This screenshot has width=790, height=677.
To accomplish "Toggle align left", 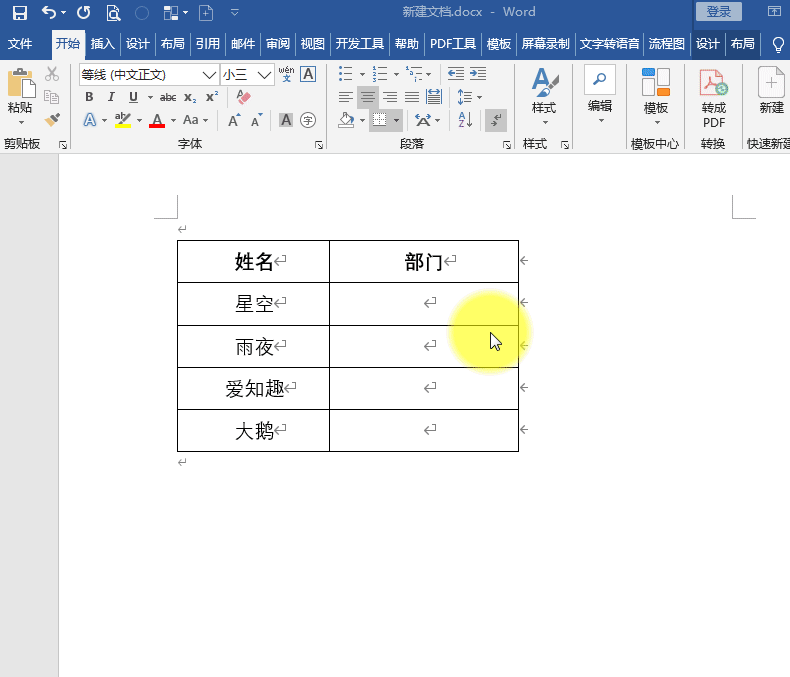I will (x=346, y=97).
